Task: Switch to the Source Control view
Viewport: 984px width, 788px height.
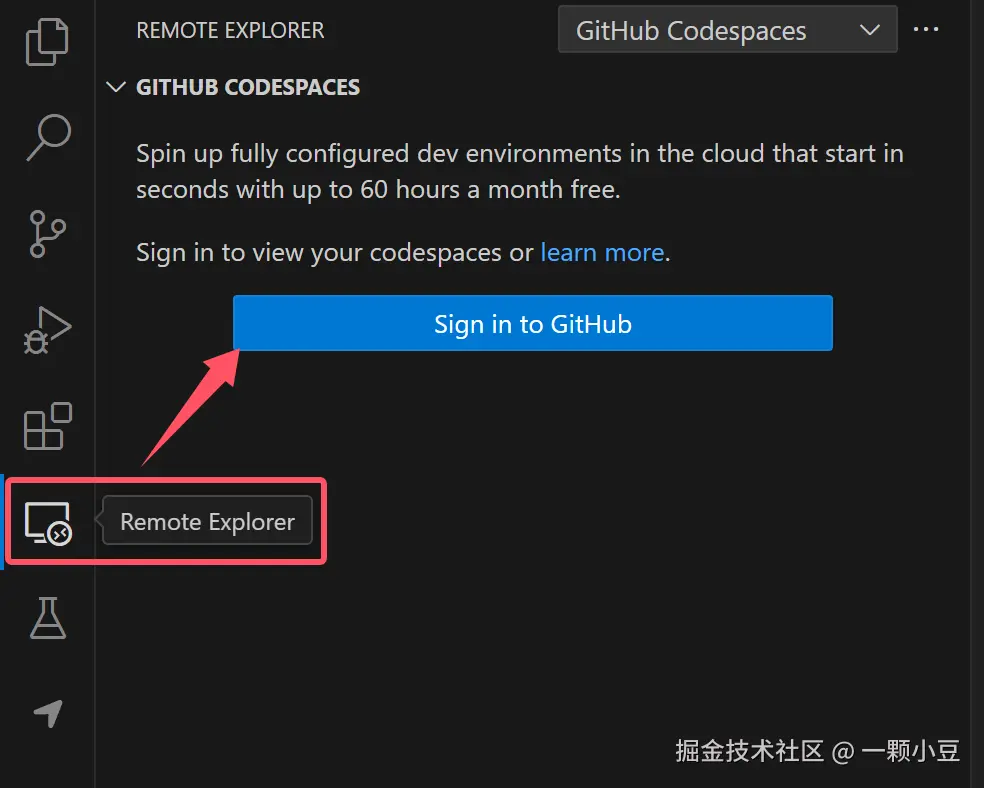Action: click(47, 232)
